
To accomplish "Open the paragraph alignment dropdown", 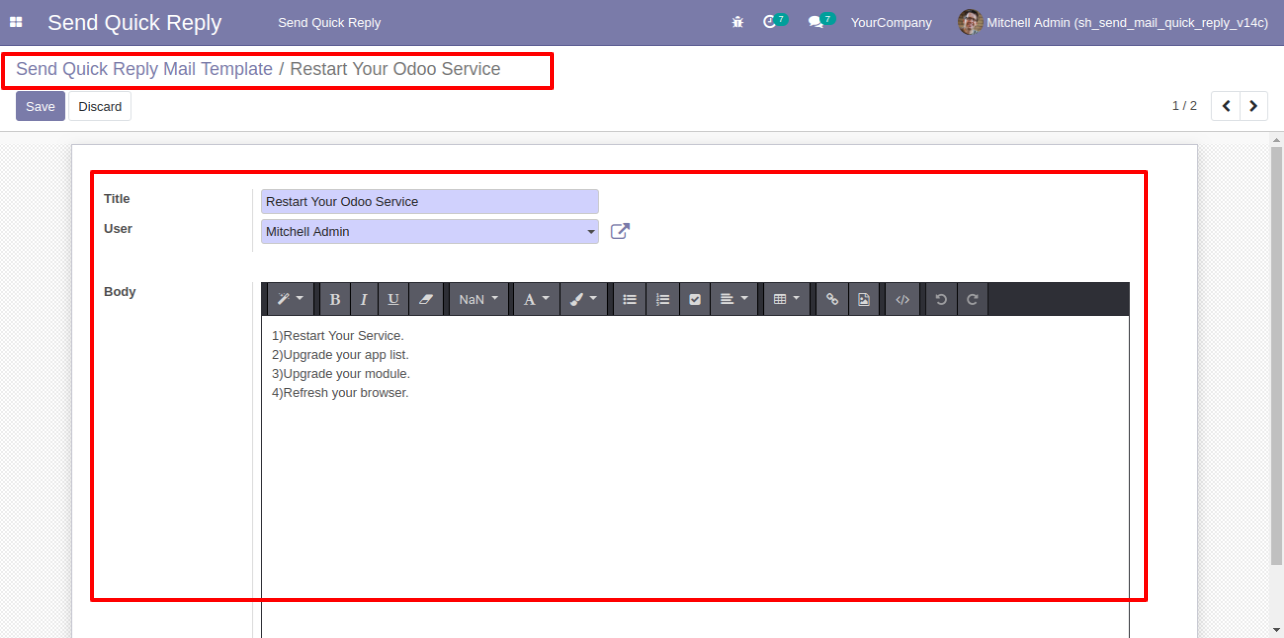I will coord(734,299).
